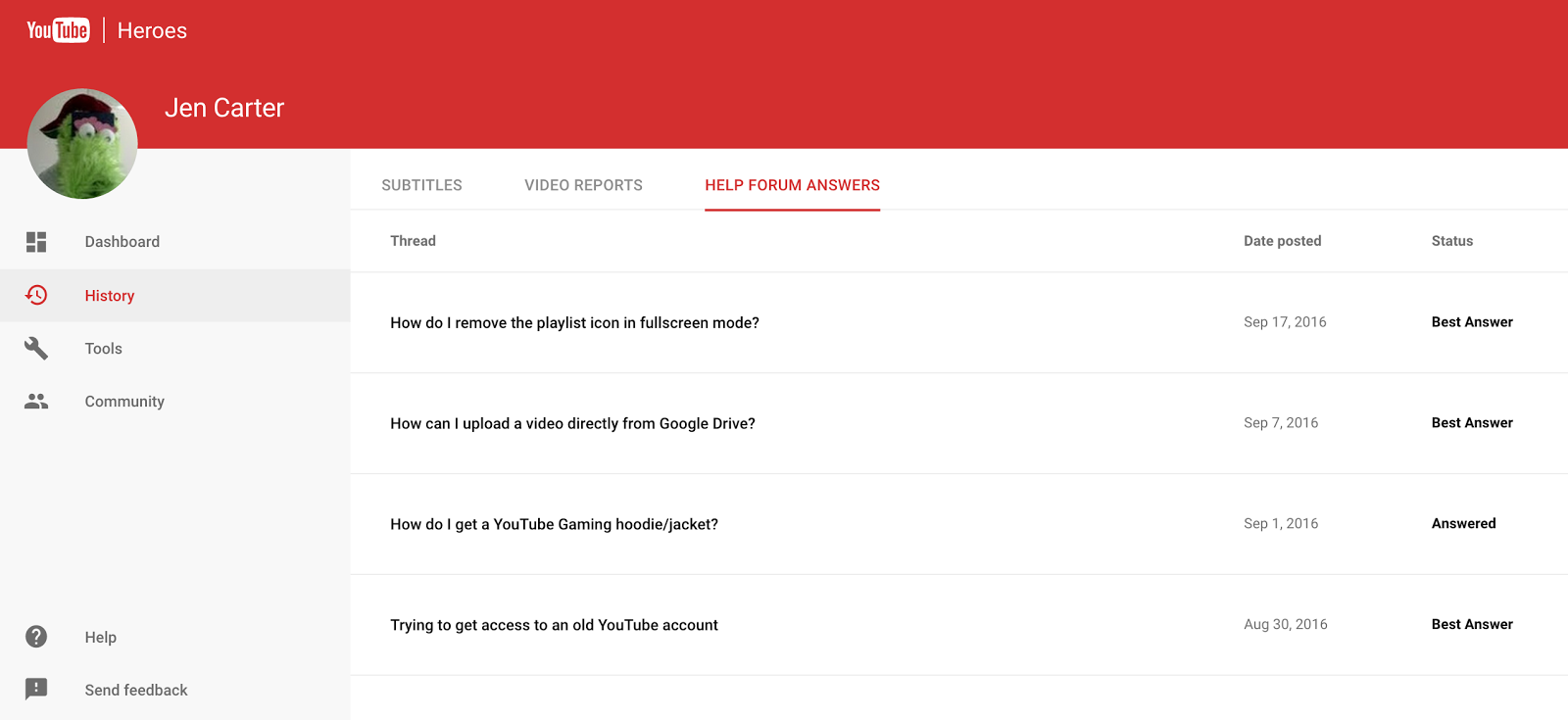Click the Heroes title in header

coord(152,31)
